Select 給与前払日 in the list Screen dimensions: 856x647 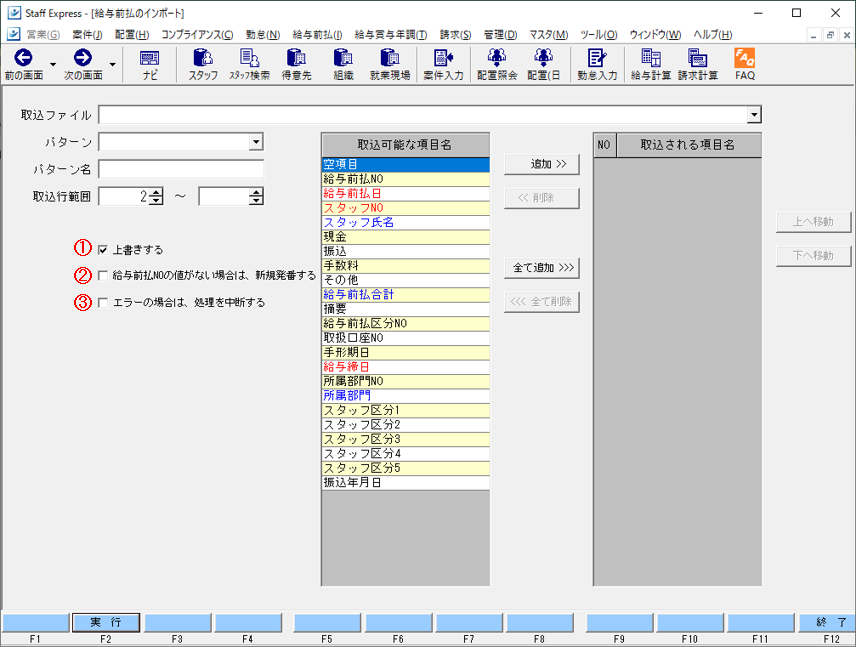pos(406,193)
